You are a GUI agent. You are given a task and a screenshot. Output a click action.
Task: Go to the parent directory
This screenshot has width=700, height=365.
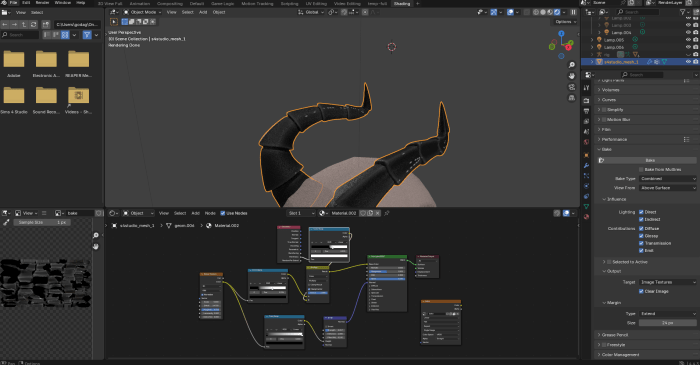(x=24, y=24)
